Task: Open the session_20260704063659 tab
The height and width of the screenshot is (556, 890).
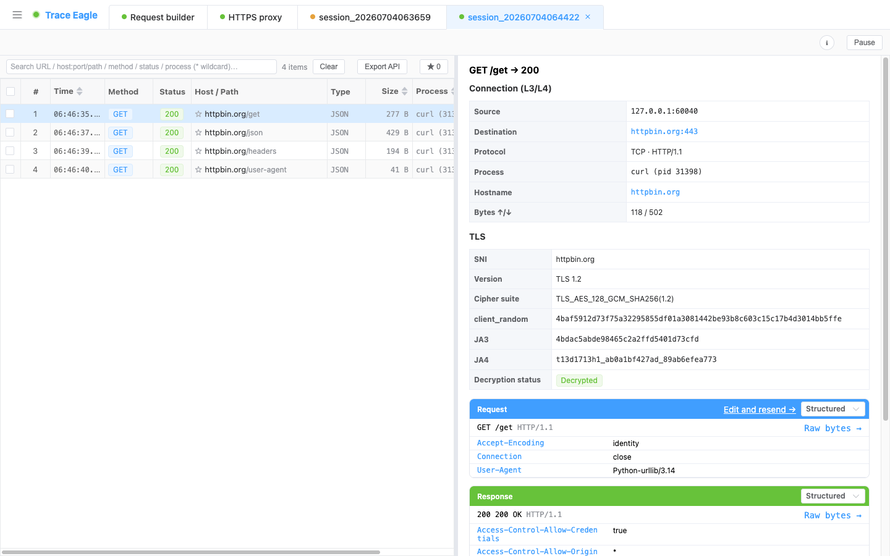Action: click(371, 17)
